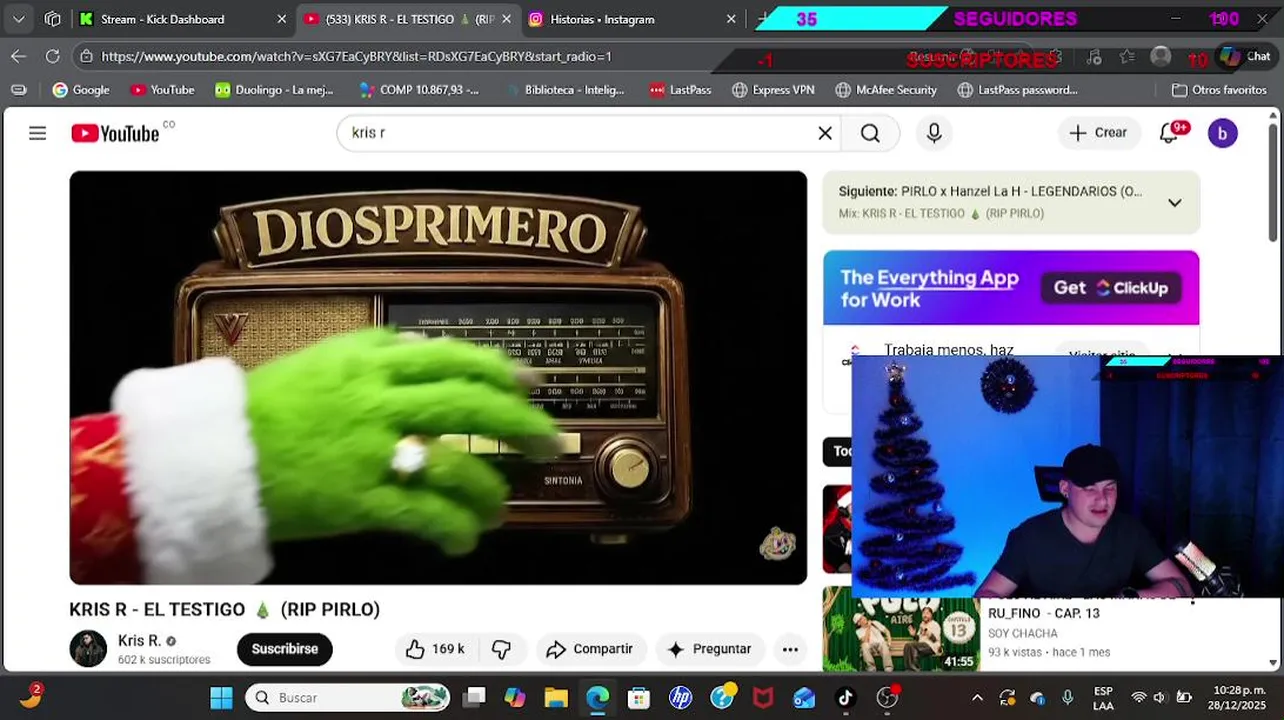1284x720 pixels.
Task: Open more actions three-dot menu under video
Action: [x=790, y=649]
